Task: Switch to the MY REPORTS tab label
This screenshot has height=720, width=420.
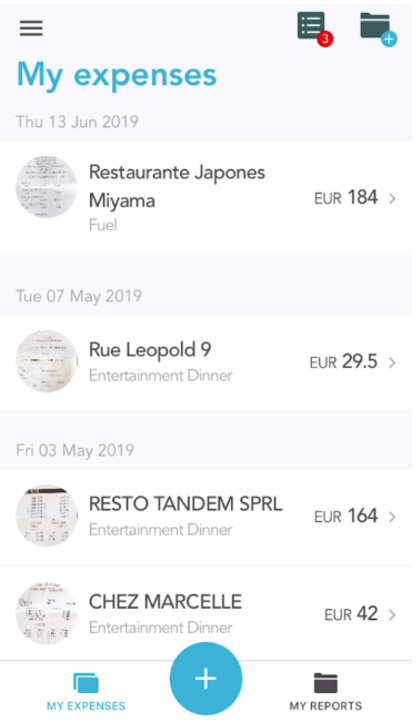Action: tap(325, 706)
